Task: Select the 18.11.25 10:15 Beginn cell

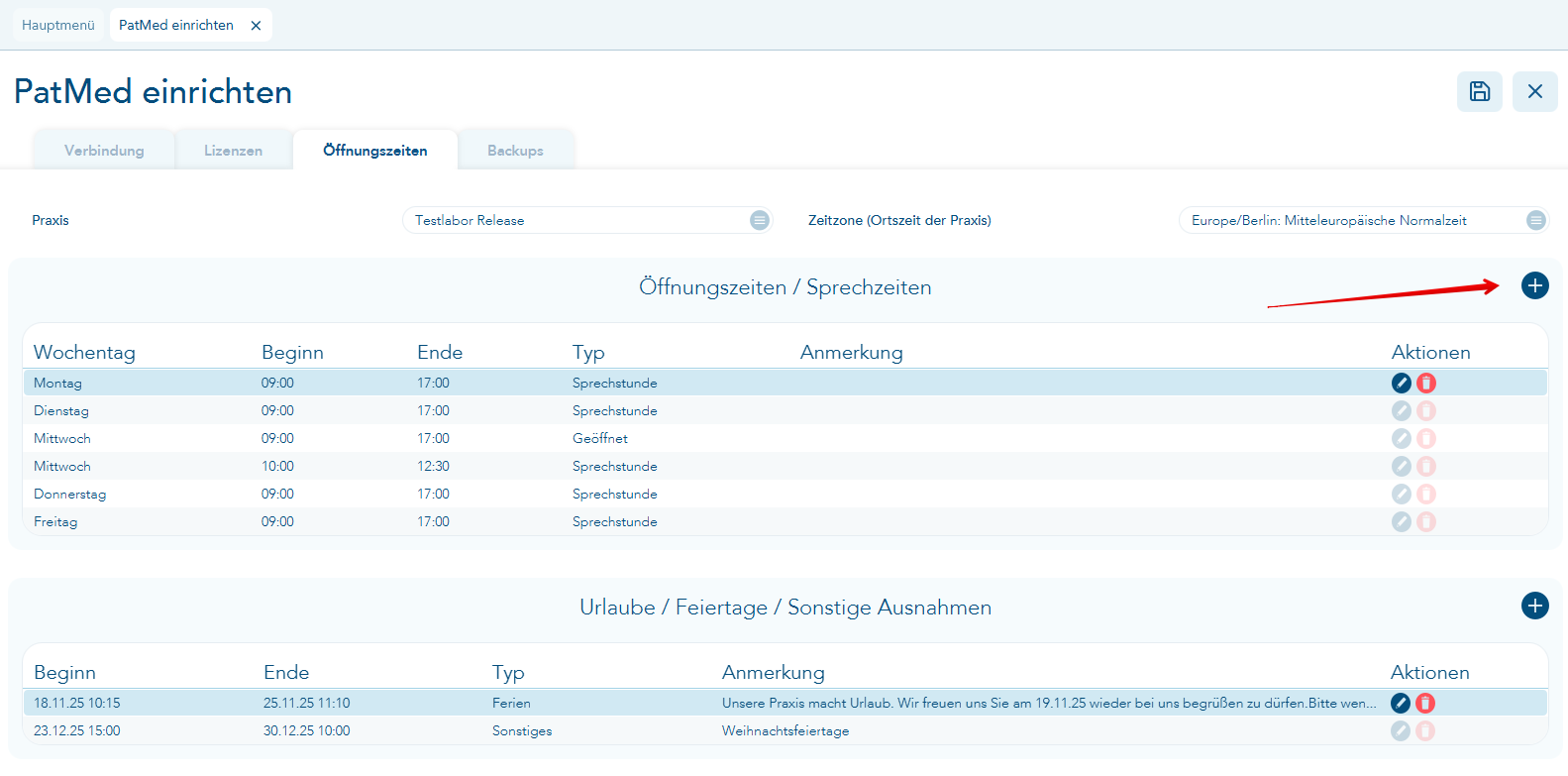Action: [x=77, y=703]
